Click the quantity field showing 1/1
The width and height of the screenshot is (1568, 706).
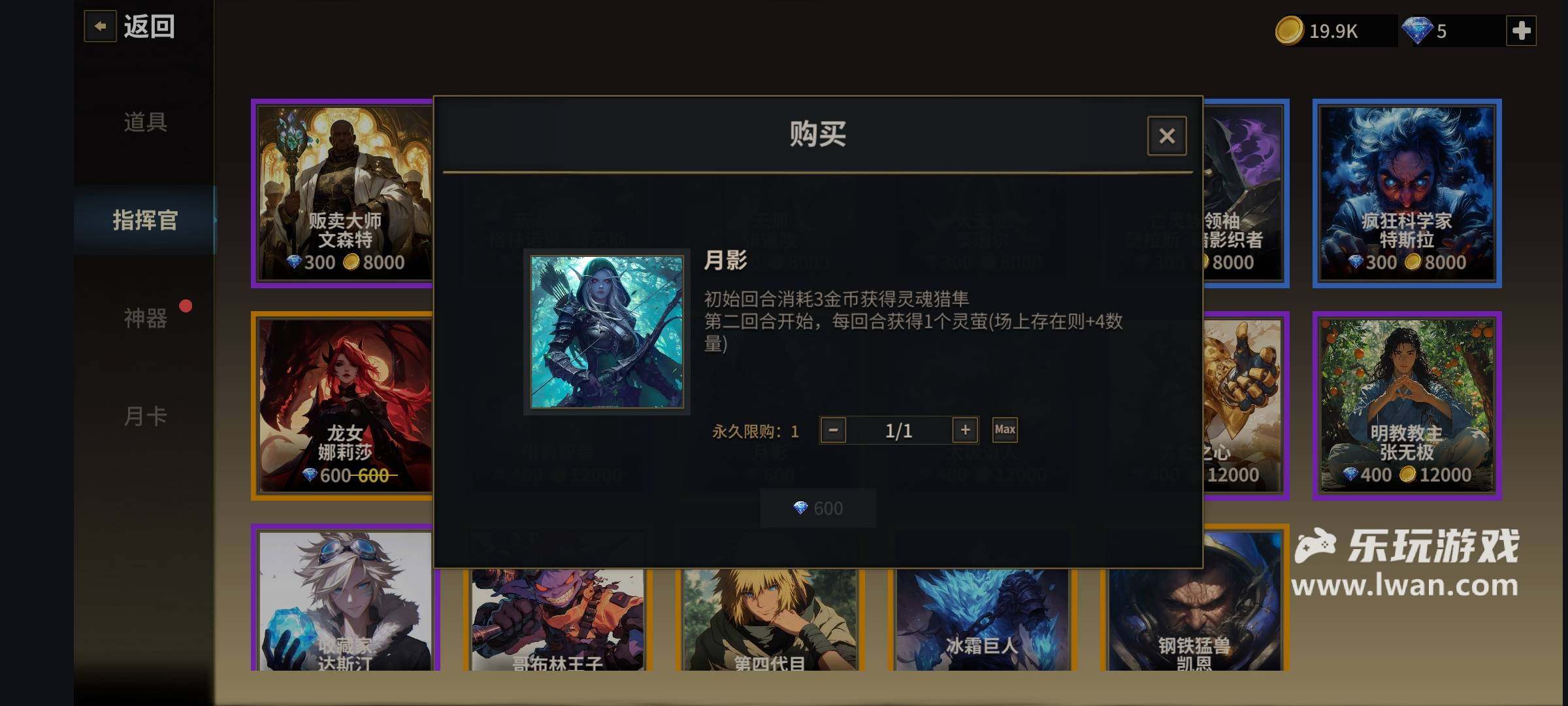(x=899, y=430)
